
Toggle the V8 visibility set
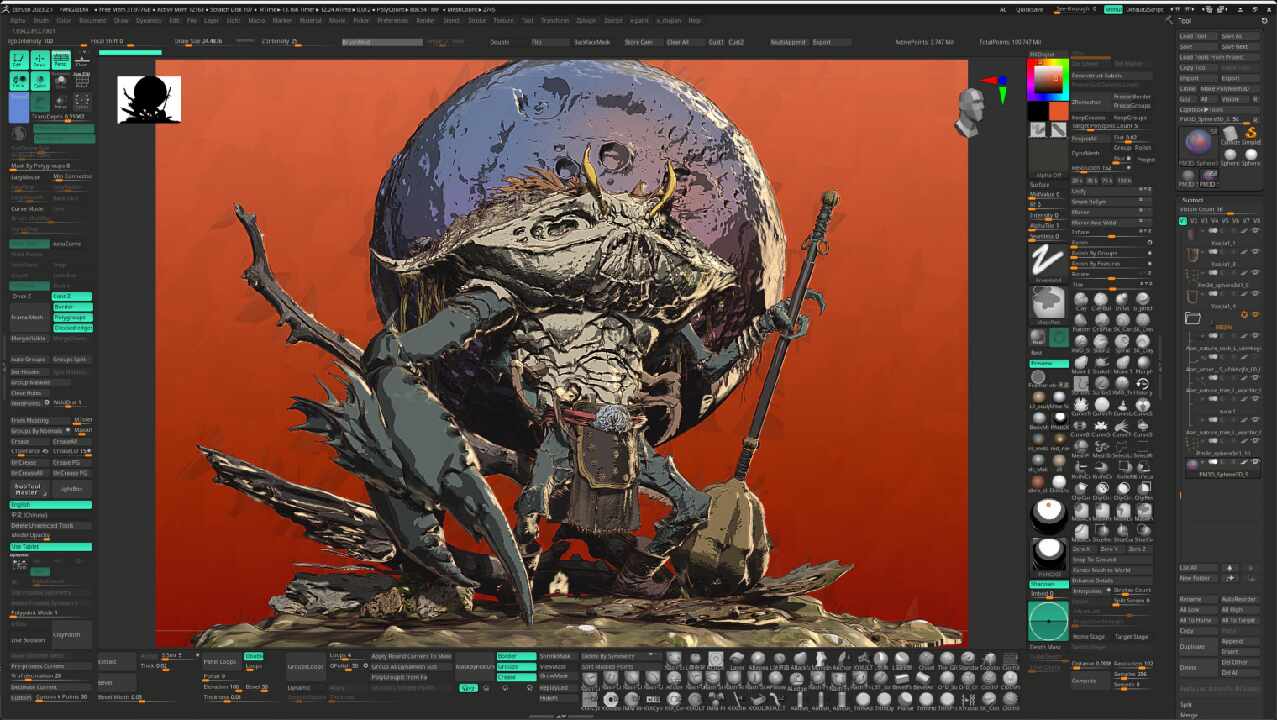pyautogui.click(x=1257, y=221)
